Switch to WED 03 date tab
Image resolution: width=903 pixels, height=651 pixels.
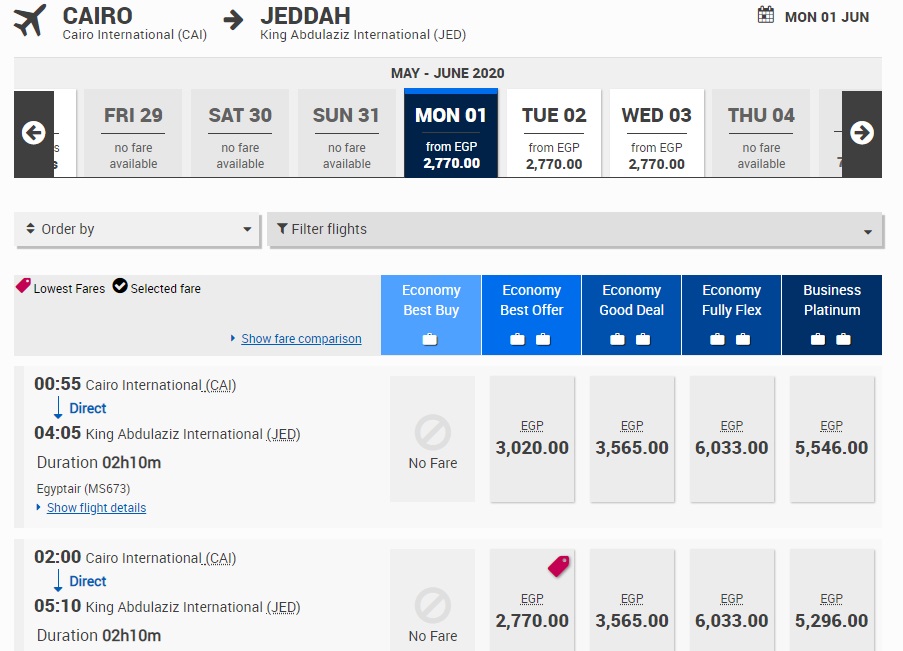[x=656, y=133]
